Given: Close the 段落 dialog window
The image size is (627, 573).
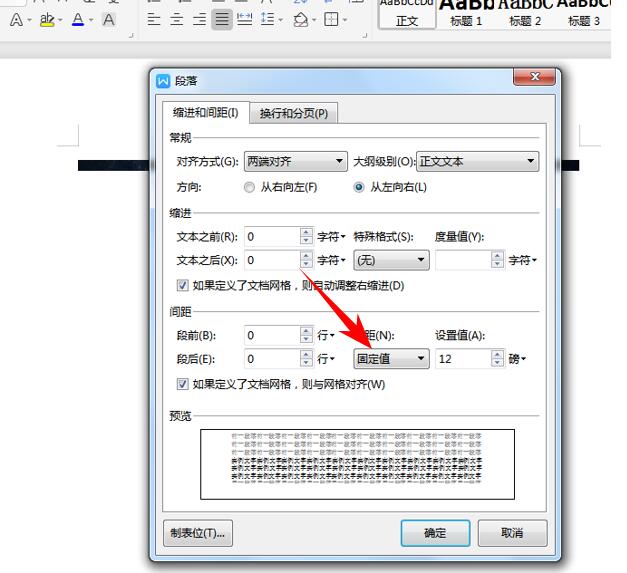Looking at the screenshot, I should click(535, 77).
